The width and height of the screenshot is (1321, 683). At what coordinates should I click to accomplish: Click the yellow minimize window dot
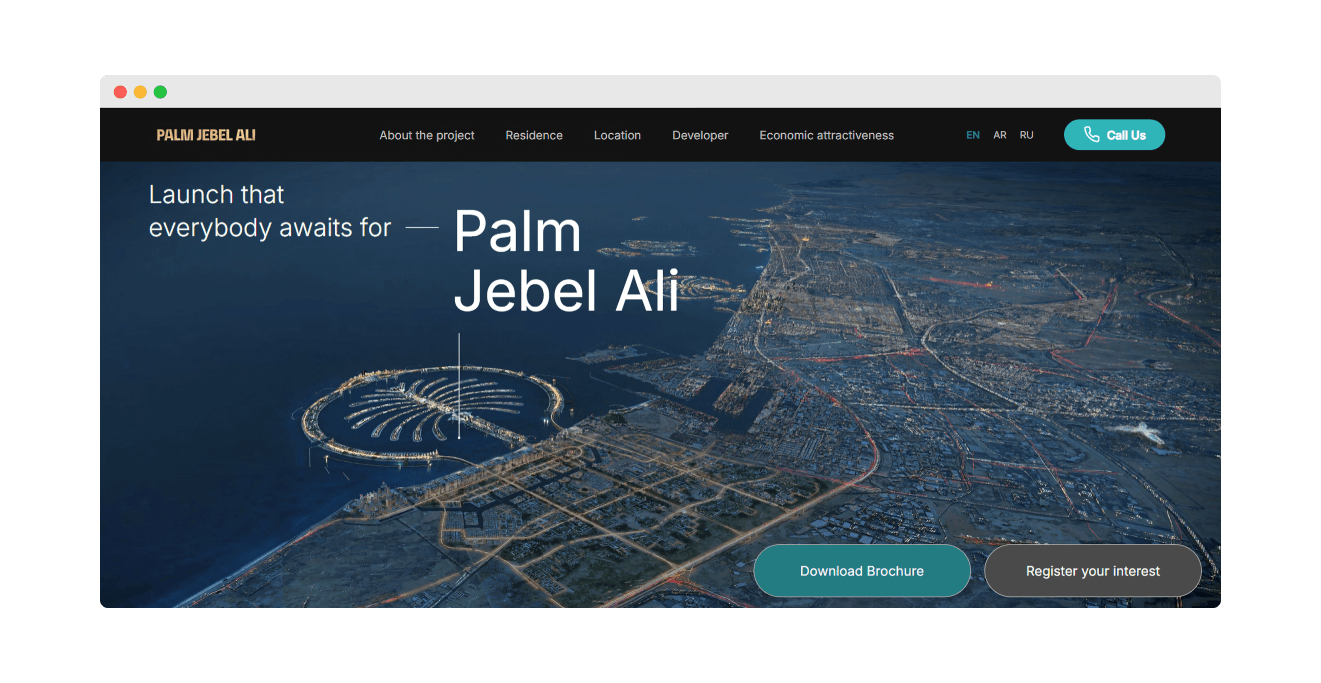tap(140, 92)
